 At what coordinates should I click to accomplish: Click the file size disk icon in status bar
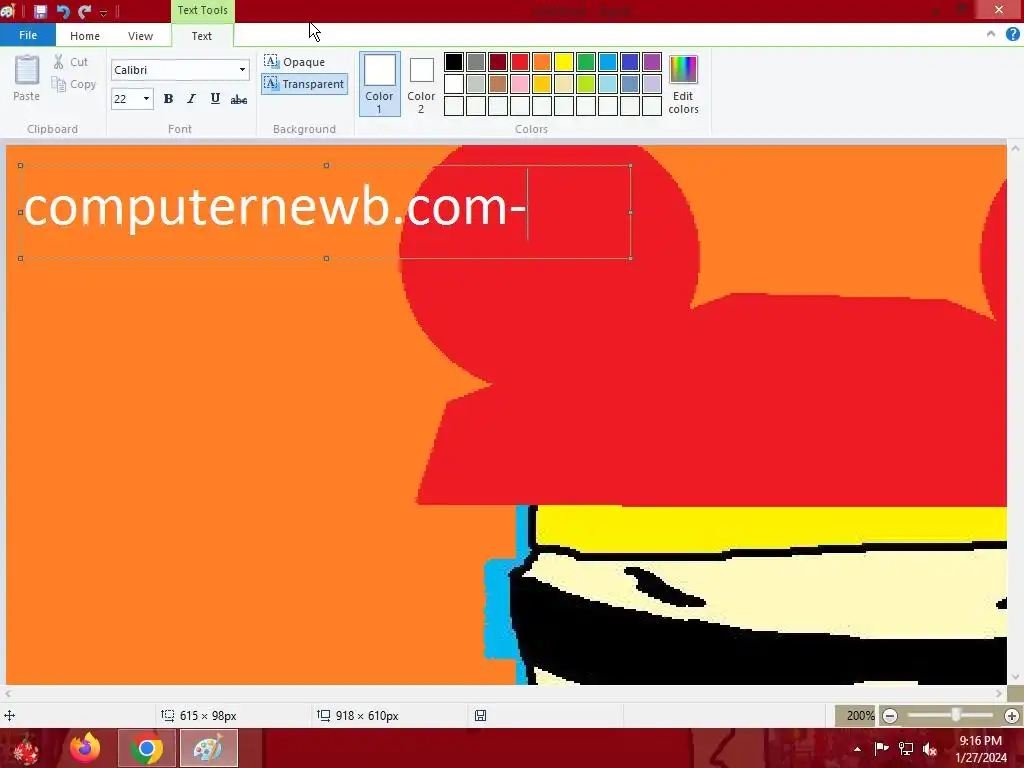pos(481,716)
